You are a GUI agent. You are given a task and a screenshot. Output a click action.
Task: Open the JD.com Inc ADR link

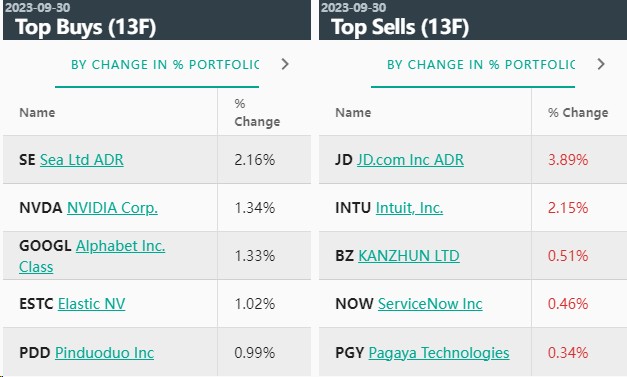[410, 160]
